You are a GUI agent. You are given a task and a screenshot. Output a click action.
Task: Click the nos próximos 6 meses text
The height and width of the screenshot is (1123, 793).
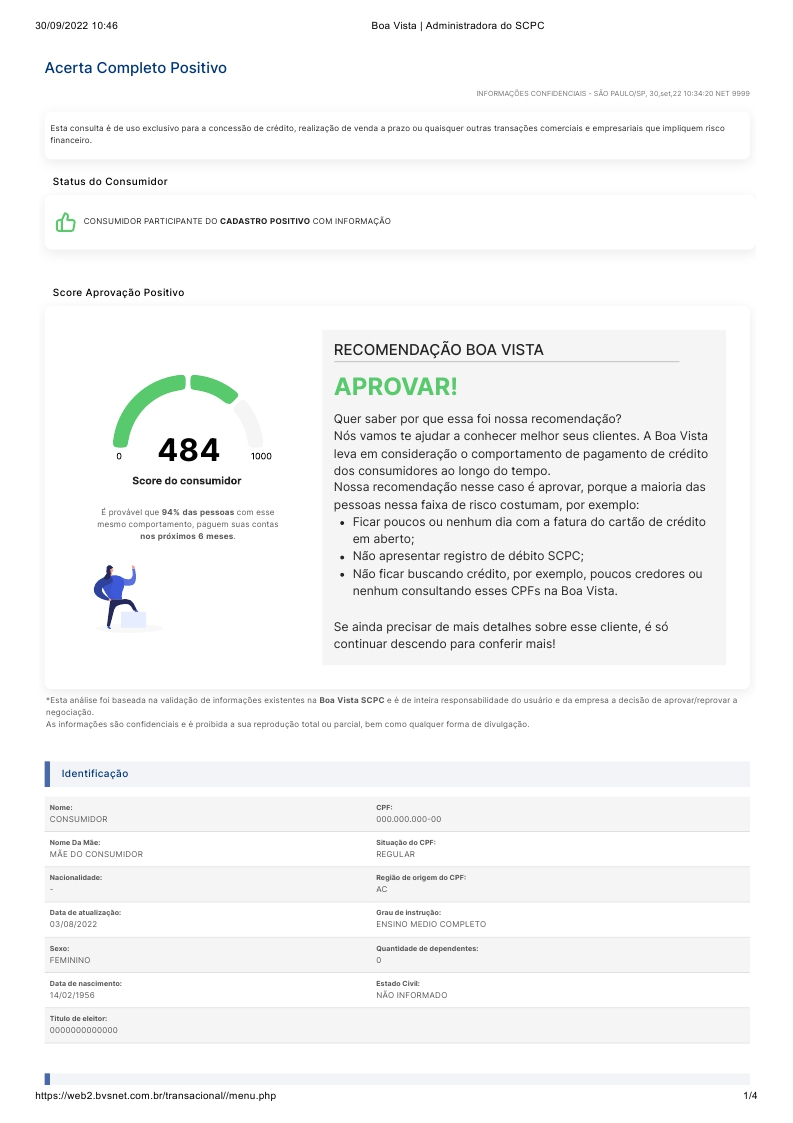click(x=186, y=536)
